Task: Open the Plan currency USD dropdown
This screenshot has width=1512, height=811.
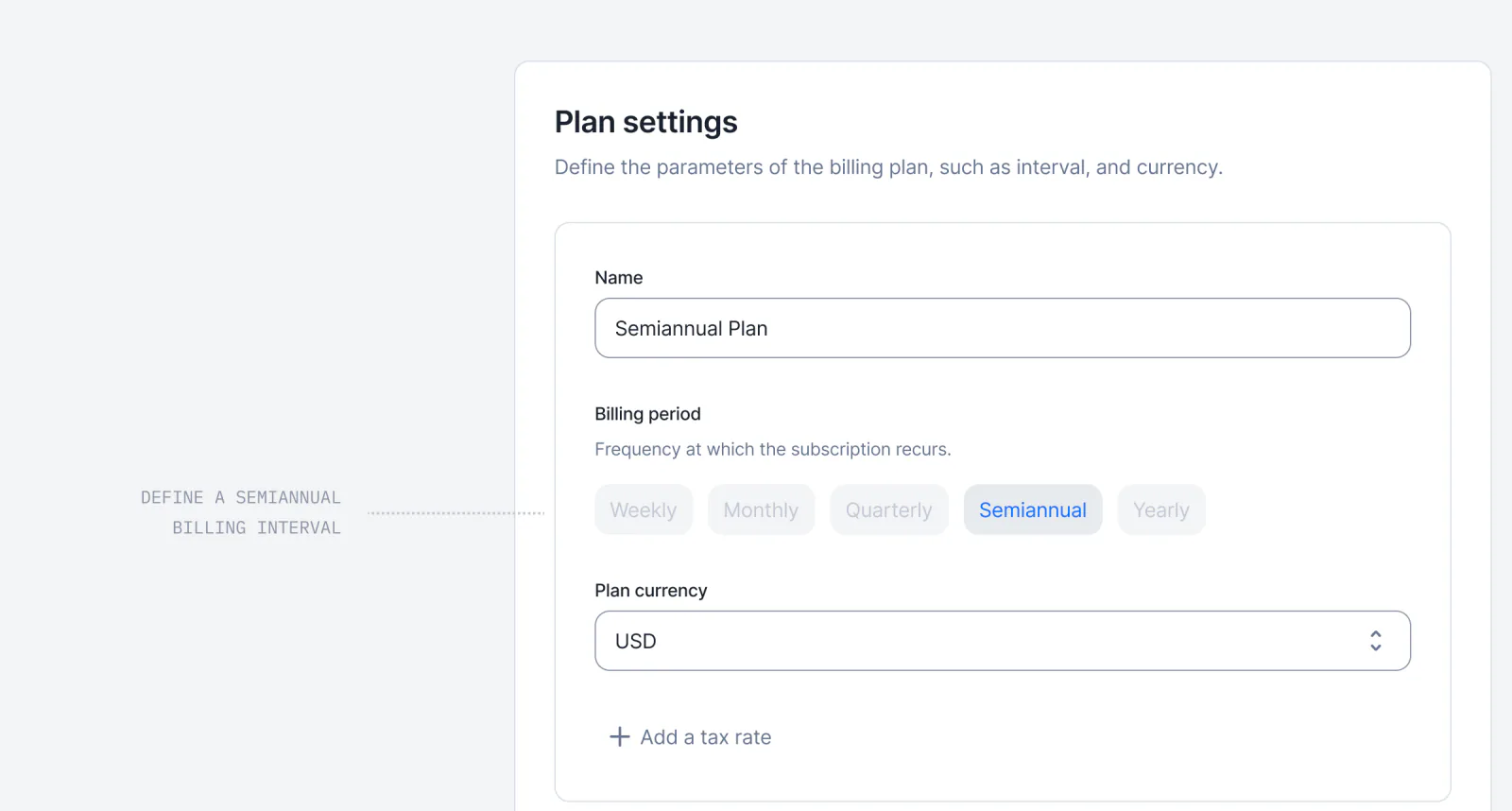Action: click(x=1003, y=641)
